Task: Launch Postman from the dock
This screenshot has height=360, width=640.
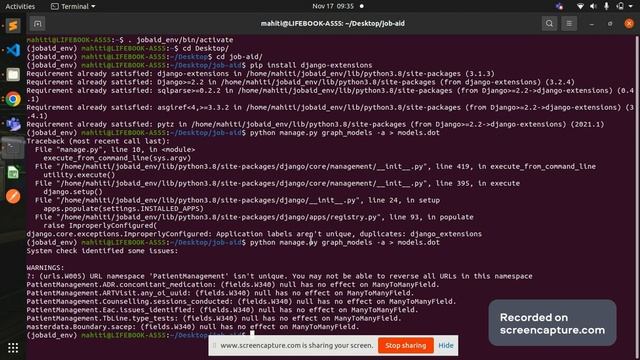Action: point(13,197)
